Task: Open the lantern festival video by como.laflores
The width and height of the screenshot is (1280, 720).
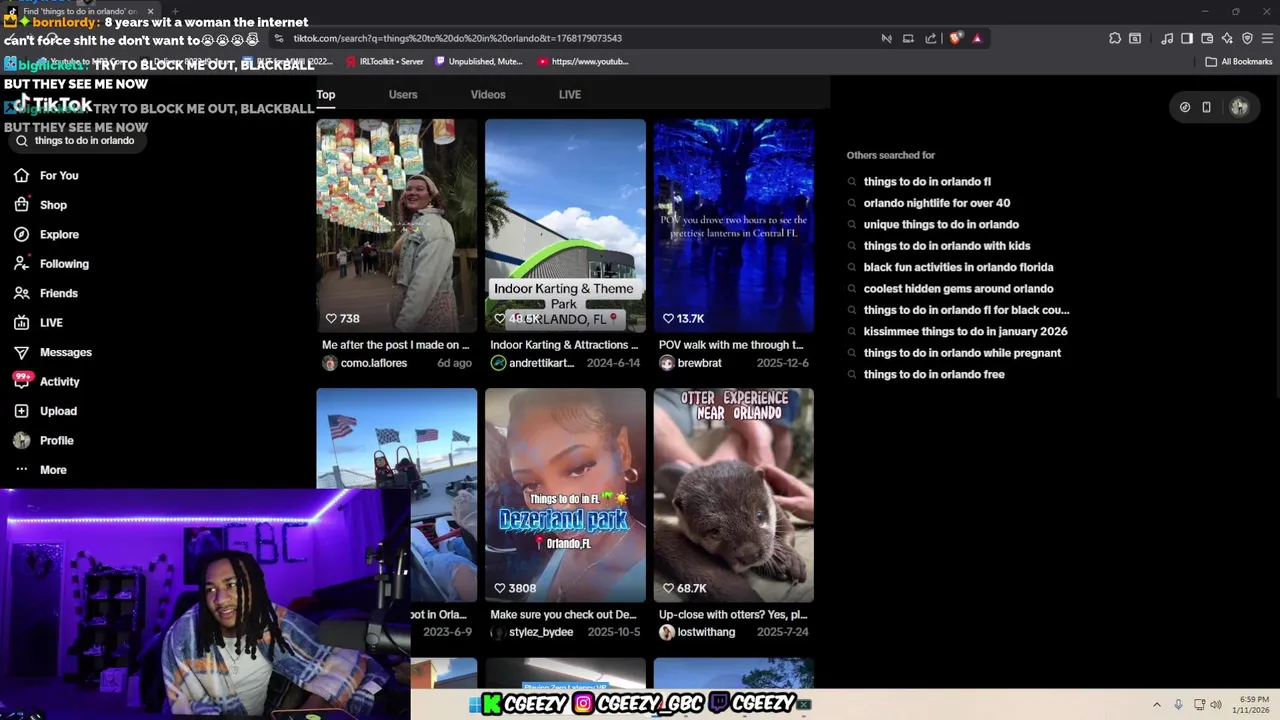Action: [x=397, y=226]
